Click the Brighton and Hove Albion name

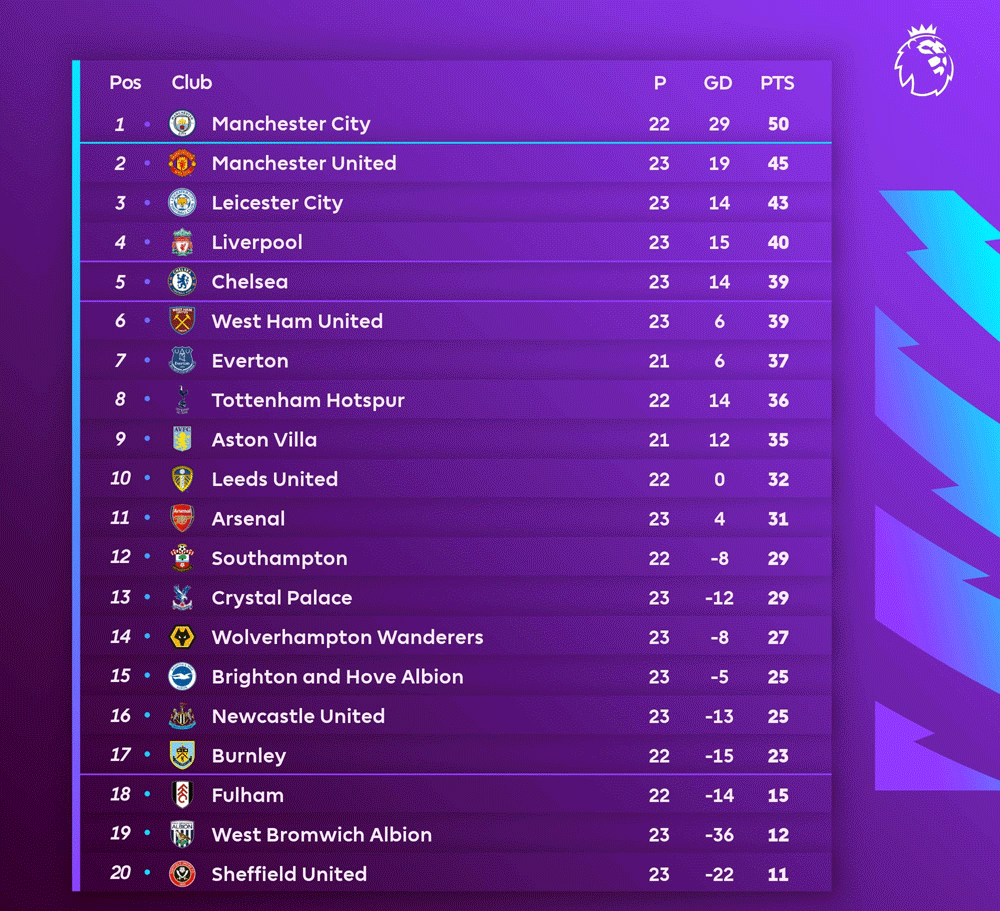337,677
